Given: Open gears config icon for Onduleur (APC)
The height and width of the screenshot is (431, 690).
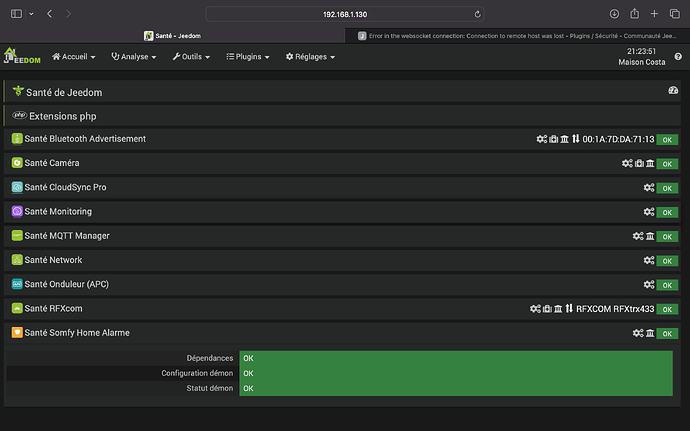Looking at the screenshot, I should [649, 284].
